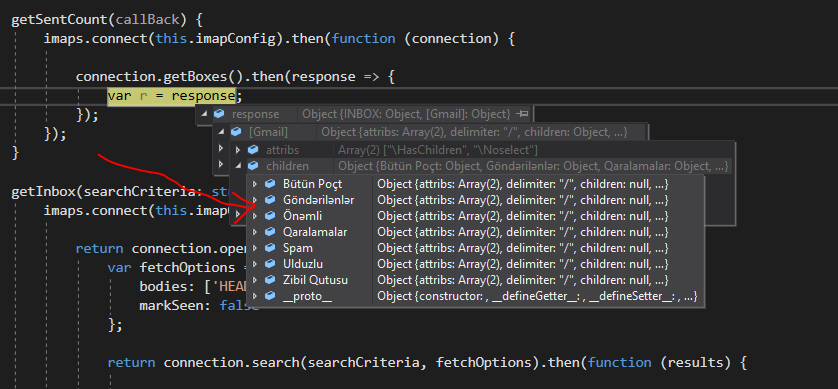Click the object icon beside Göndərilənlər
The height and width of the screenshot is (389, 838).
[270, 200]
